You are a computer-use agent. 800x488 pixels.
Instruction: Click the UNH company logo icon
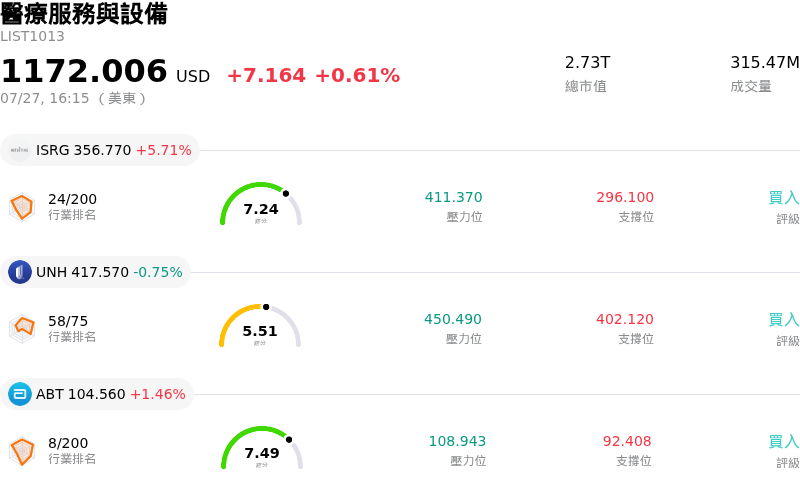(x=20, y=272)
